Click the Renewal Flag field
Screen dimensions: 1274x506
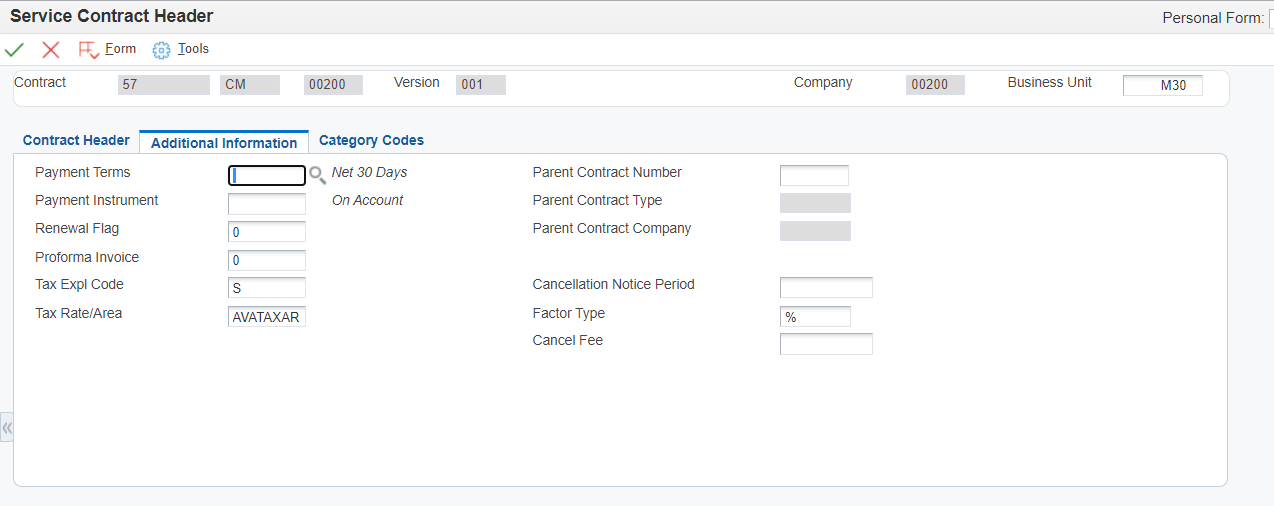point(267,232)
